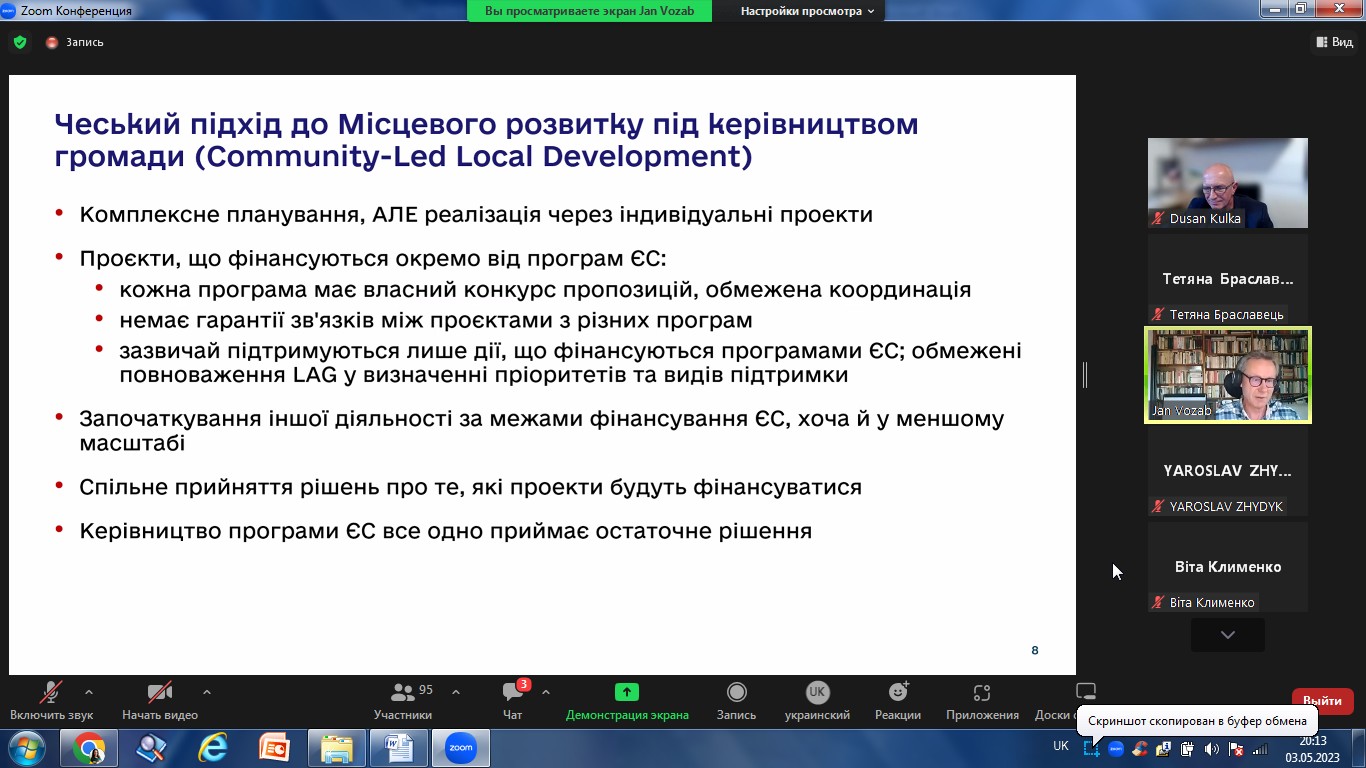
Task: Open Настройки просмотра dropdown
Action: tap(807, 11)
